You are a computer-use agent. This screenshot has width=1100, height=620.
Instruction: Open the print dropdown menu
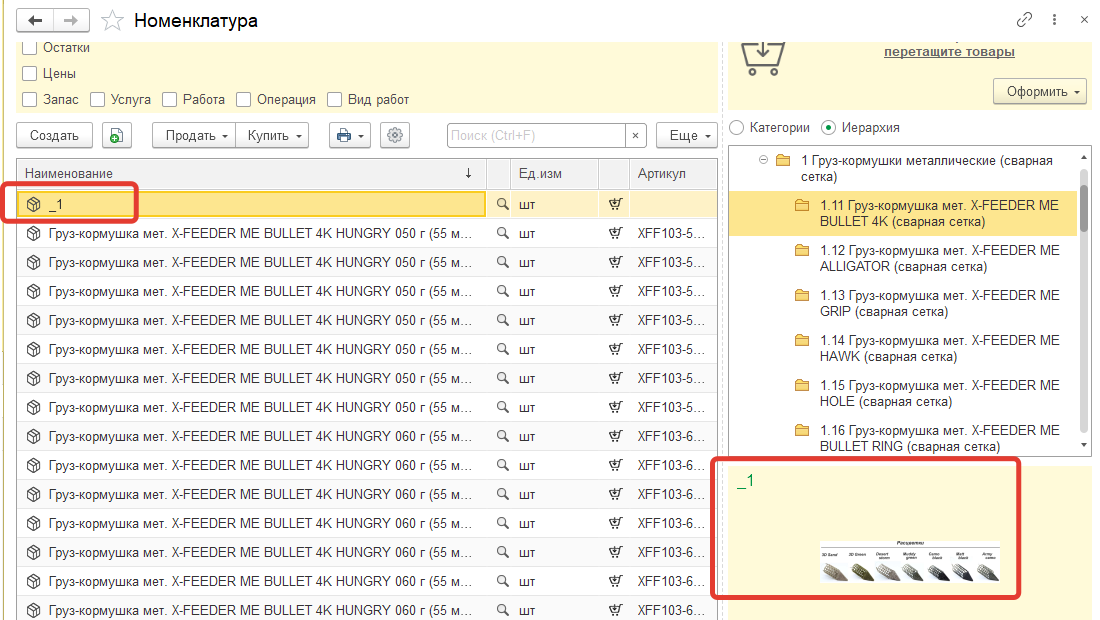[349, 135]
